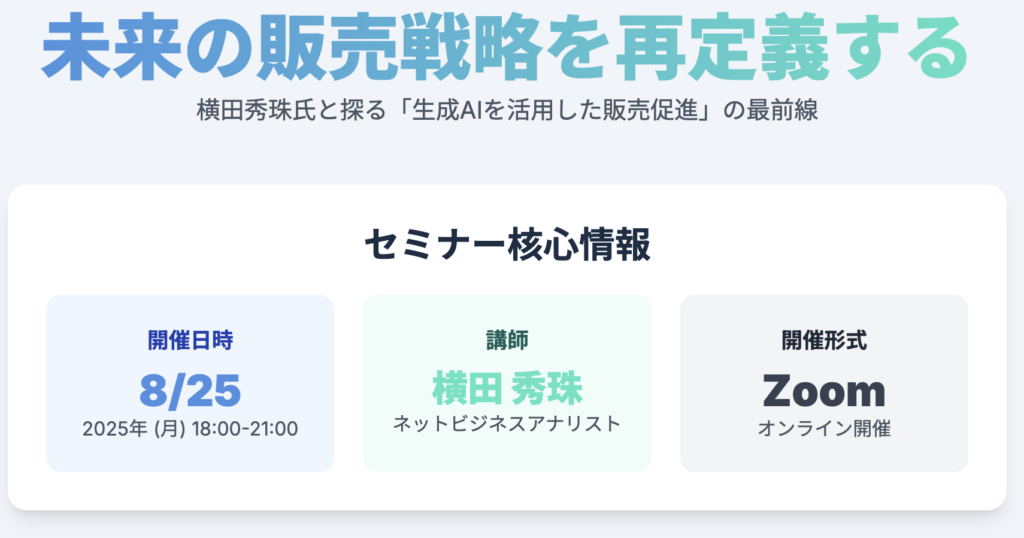The width and height of the screenshot is (1024, 538).
Task: Open the green instructor name 横田 秀珠
Action: tap(507, 388)
